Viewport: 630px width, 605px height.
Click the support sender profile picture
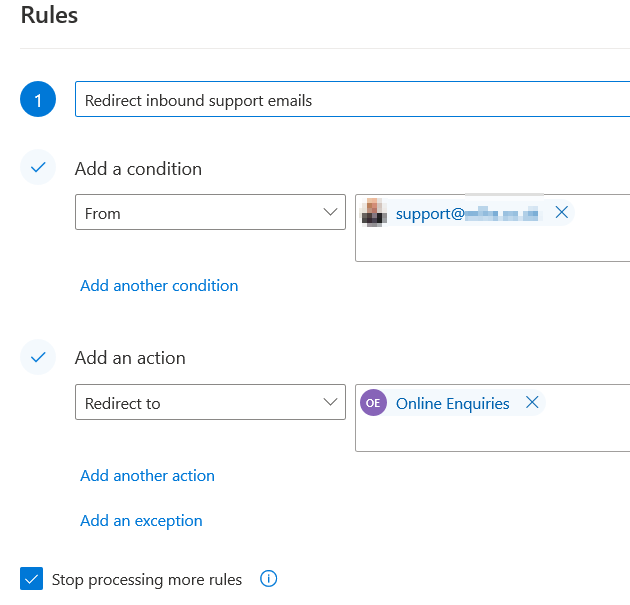373,212
